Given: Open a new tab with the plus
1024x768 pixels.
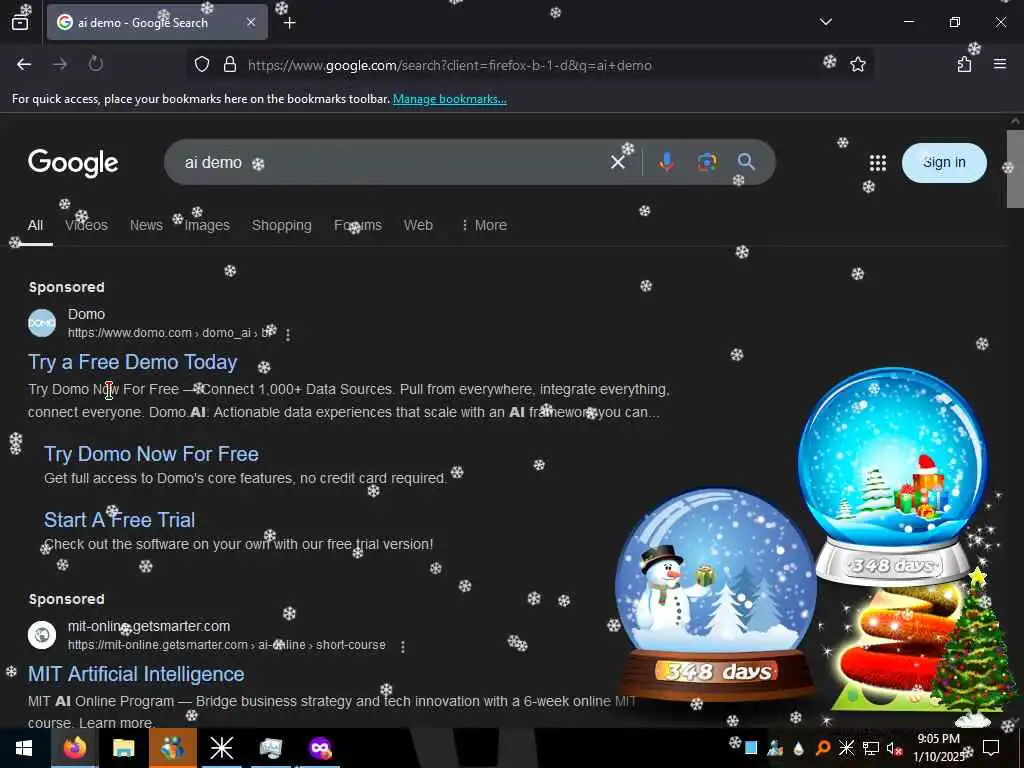Looking at the screenshot, I should pyautogui.click(x=290, y=23).
